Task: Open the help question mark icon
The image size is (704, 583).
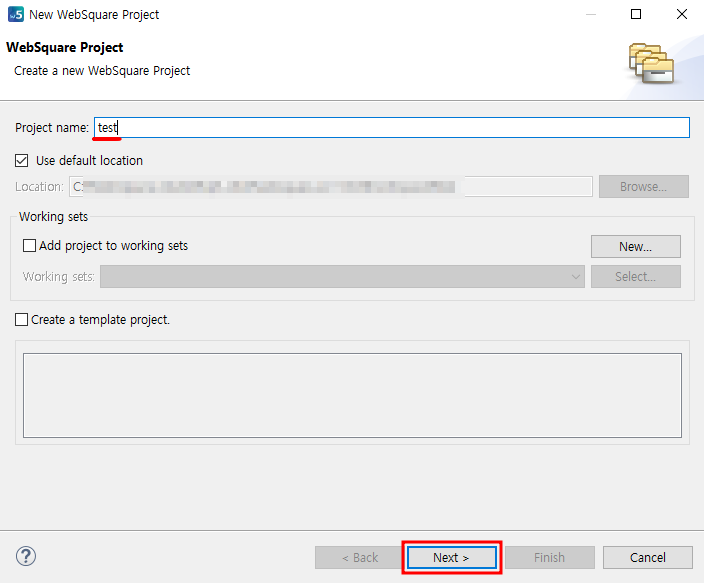Action: pyautogui.click(x=26, y=556)
